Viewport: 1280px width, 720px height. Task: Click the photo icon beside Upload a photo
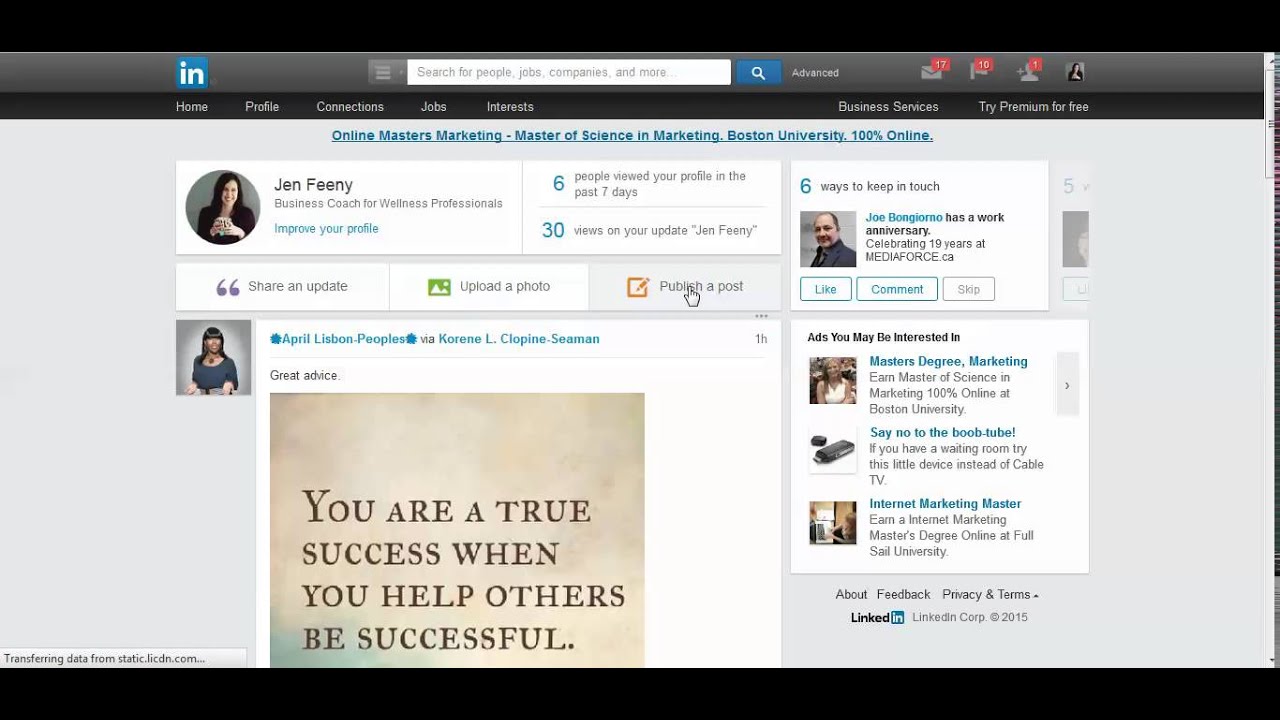click(x=439, y=287)
